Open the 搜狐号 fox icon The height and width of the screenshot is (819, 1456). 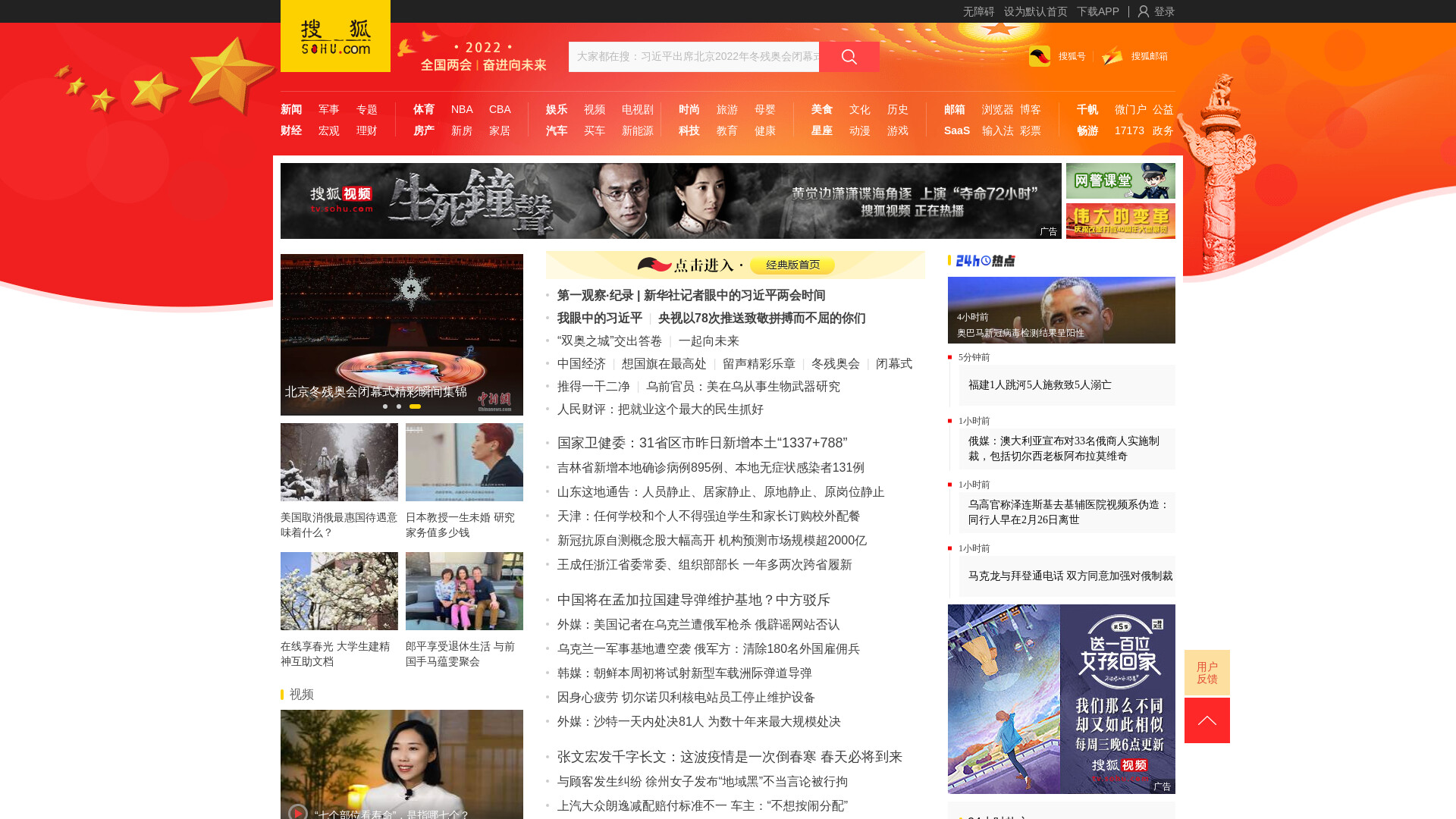(1040, 56)
